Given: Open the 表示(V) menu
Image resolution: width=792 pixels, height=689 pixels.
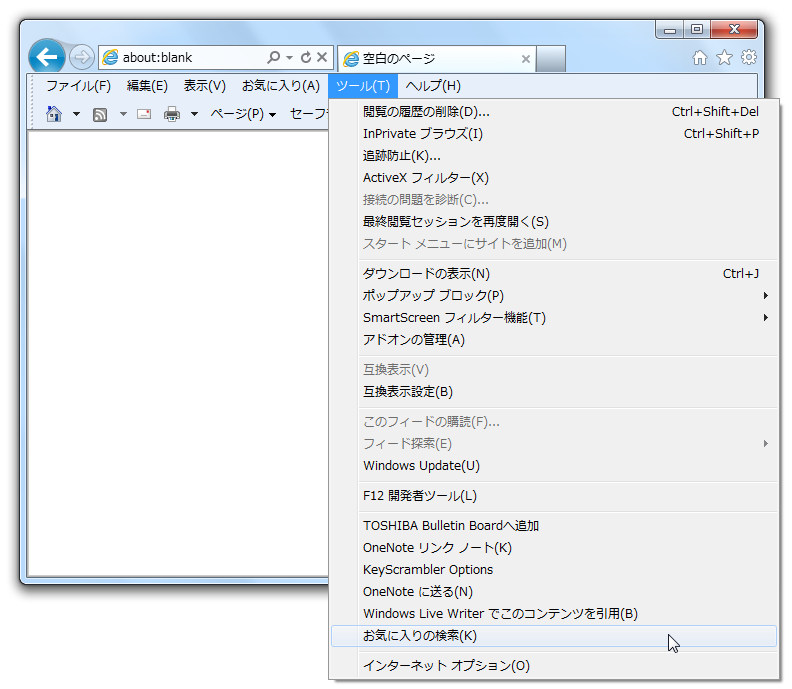Looking at the screenshot, I should coord(205,86).
